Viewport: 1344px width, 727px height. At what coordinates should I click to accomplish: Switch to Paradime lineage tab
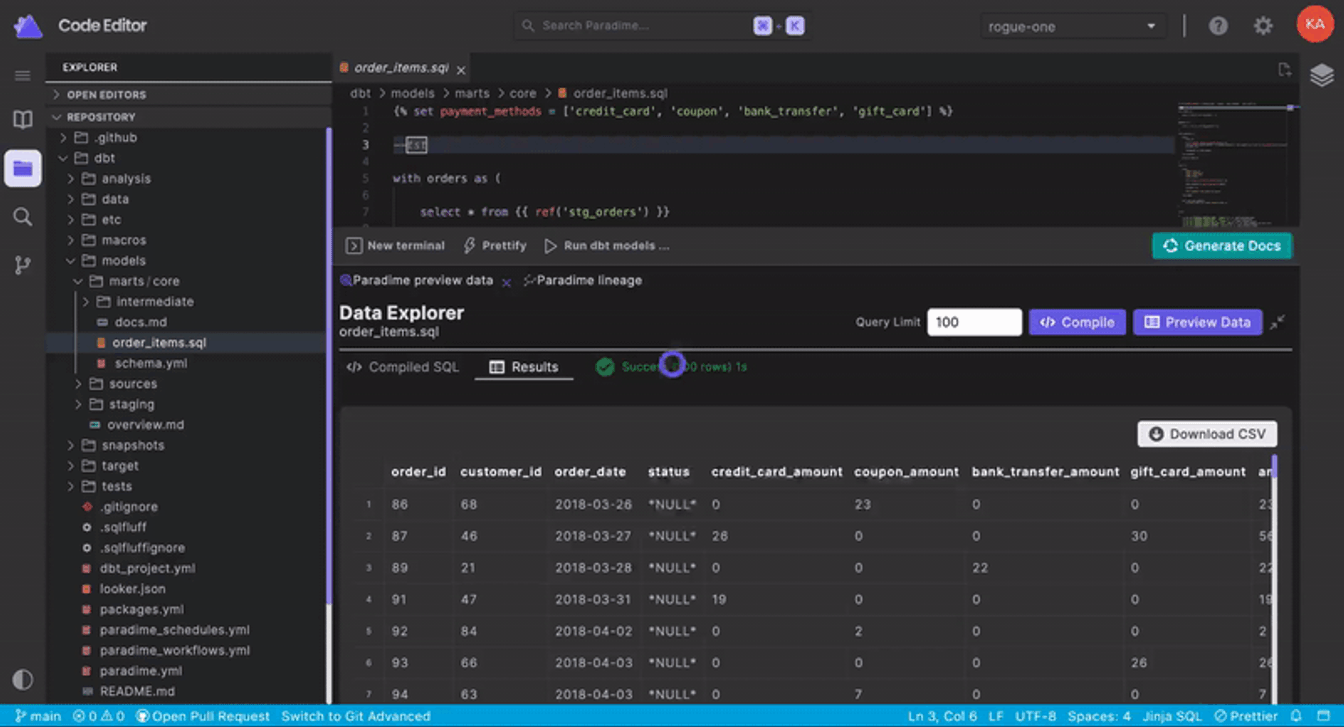click(583, 280)
